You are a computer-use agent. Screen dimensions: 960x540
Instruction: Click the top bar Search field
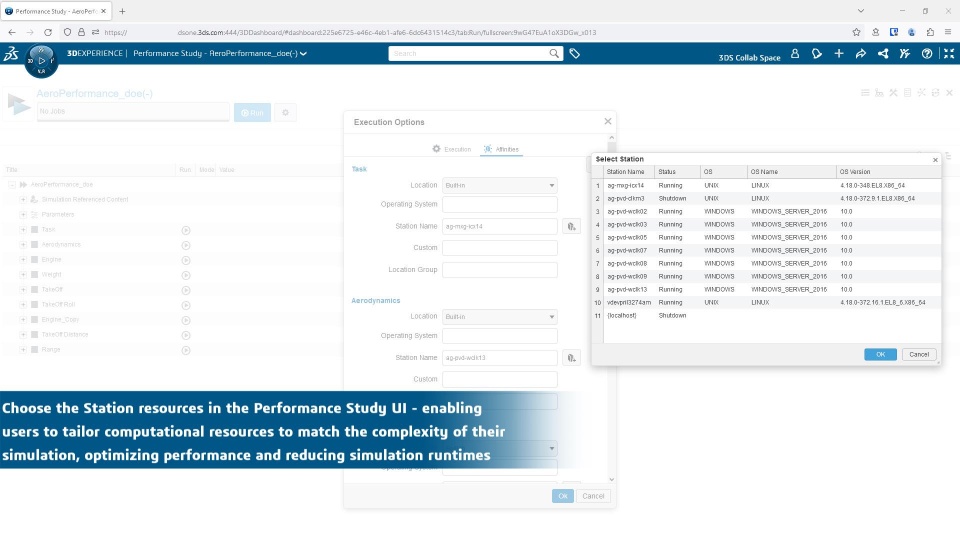pos(469,54)
